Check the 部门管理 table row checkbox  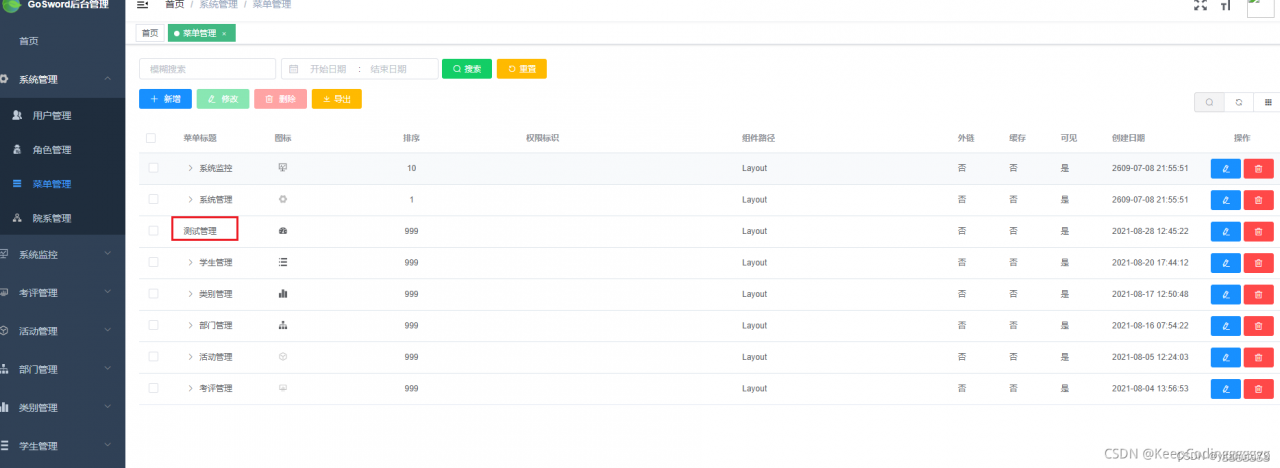click(153, 325)
